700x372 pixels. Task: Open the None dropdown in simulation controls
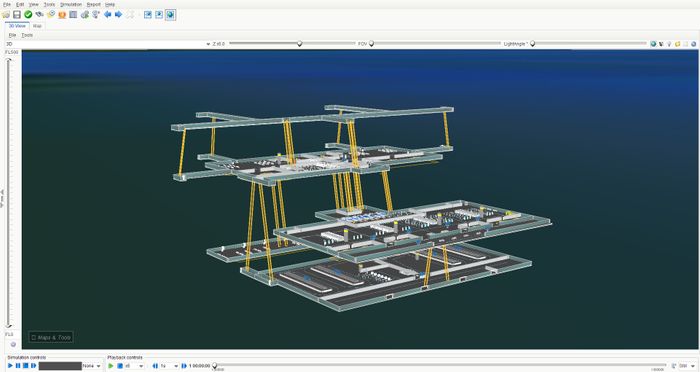(x=92, y=366)
